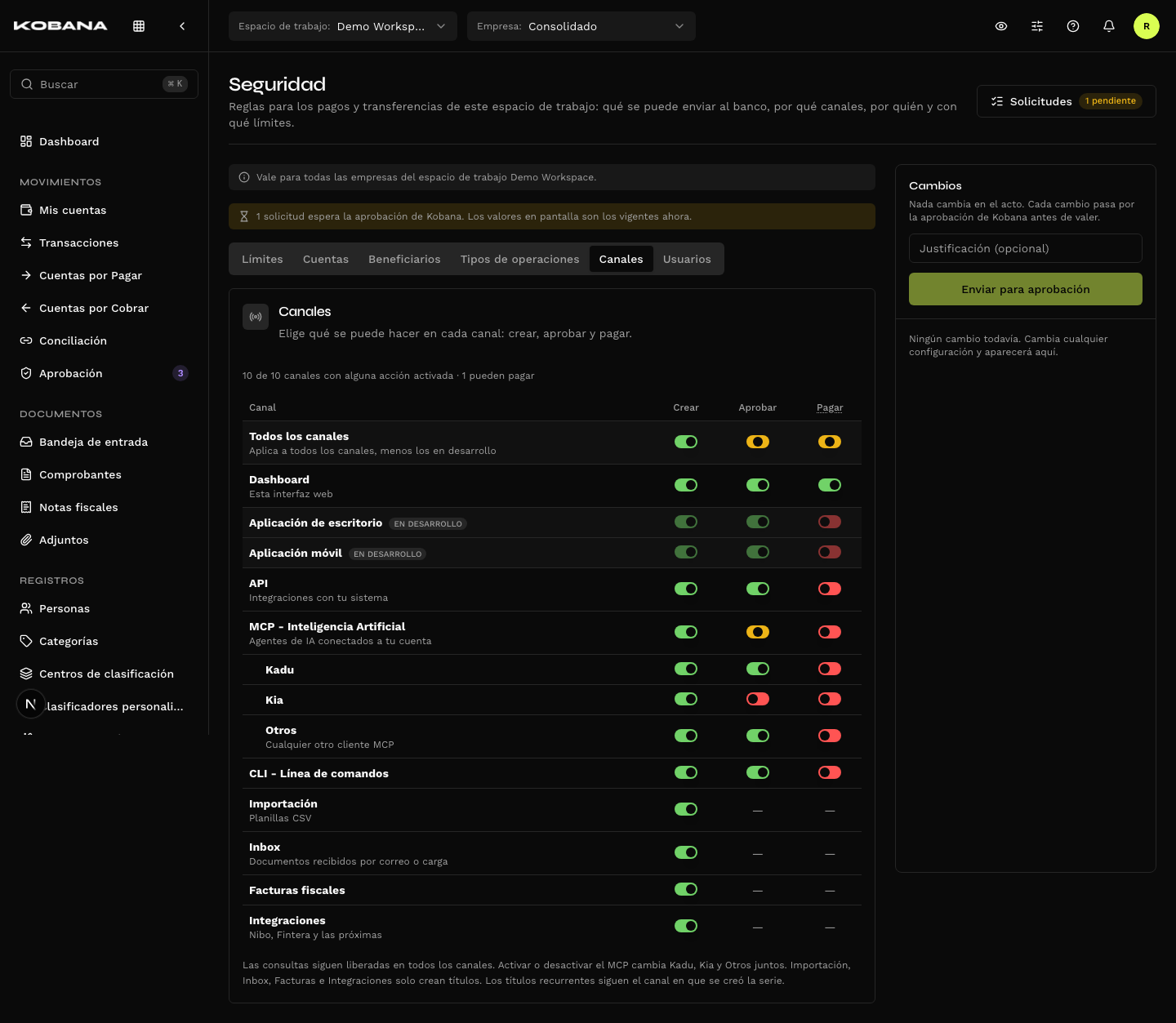Open Centros de clasificación in sidebar
1176x1023 pixels.
pos(104,674)
